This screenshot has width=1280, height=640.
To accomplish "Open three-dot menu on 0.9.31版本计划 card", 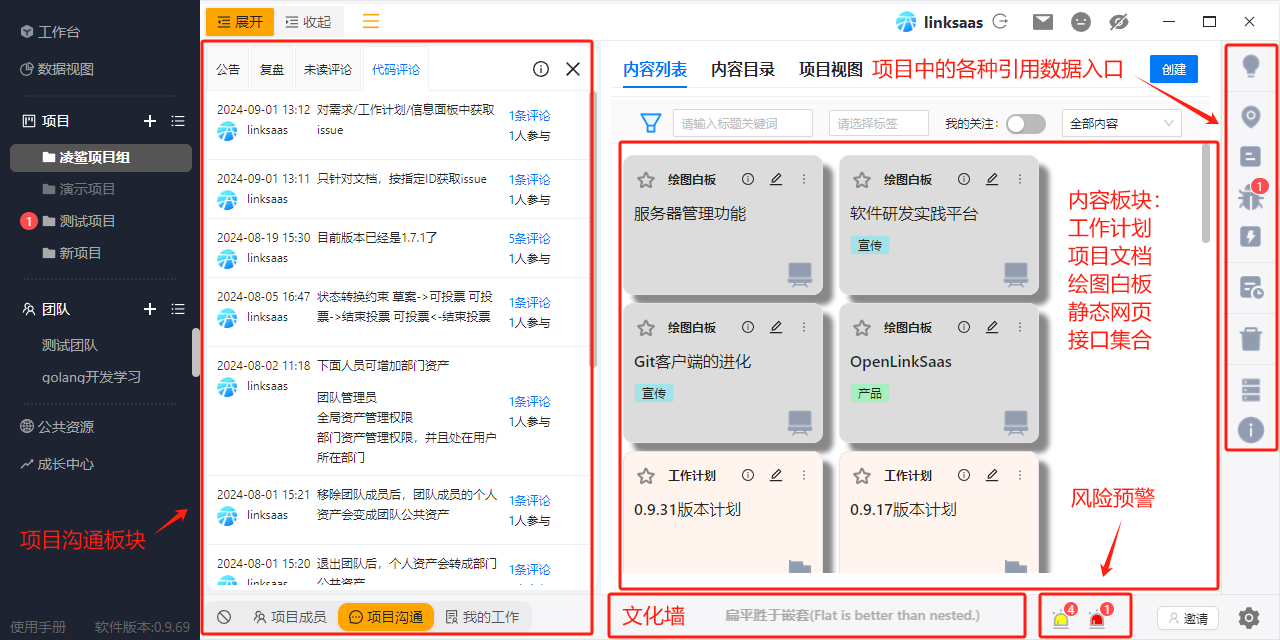I will click(x=804, y=475).
